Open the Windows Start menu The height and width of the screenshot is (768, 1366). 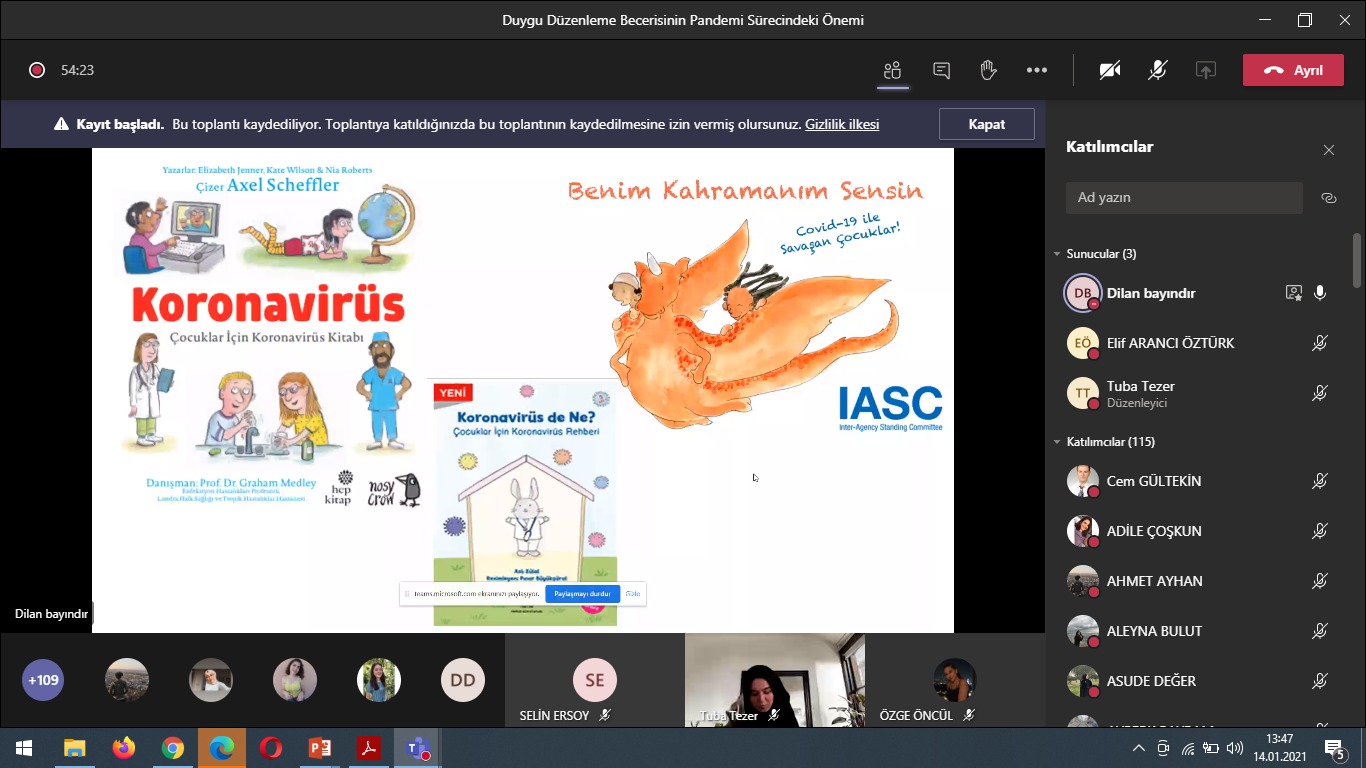pyautogui.click(x=24, y=748)
